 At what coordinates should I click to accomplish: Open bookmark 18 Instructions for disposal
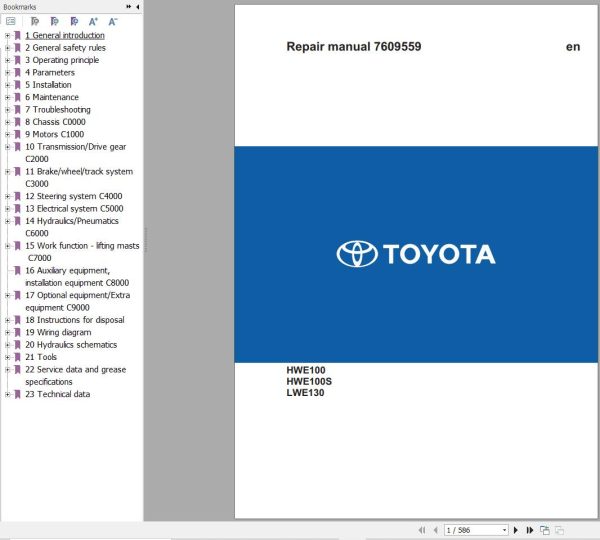click(x=75, y=320)
